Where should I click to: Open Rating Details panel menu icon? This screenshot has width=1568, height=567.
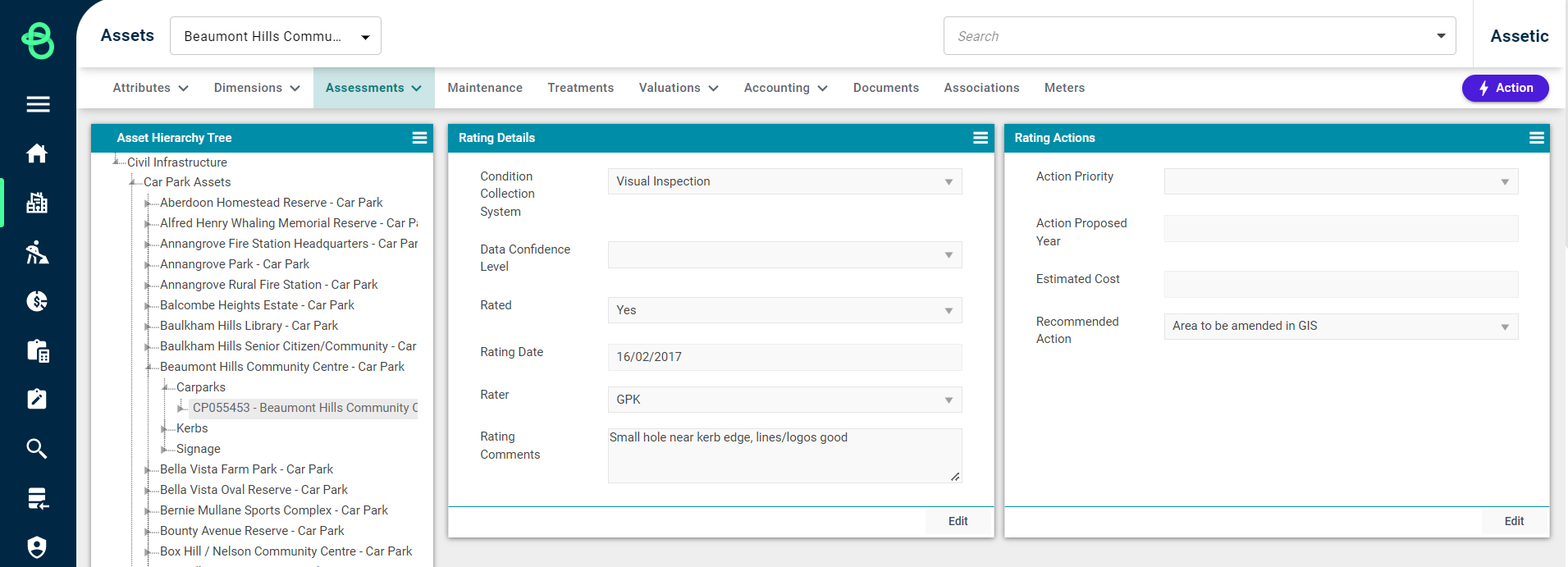pyautogui.click(x=981, y=138)
